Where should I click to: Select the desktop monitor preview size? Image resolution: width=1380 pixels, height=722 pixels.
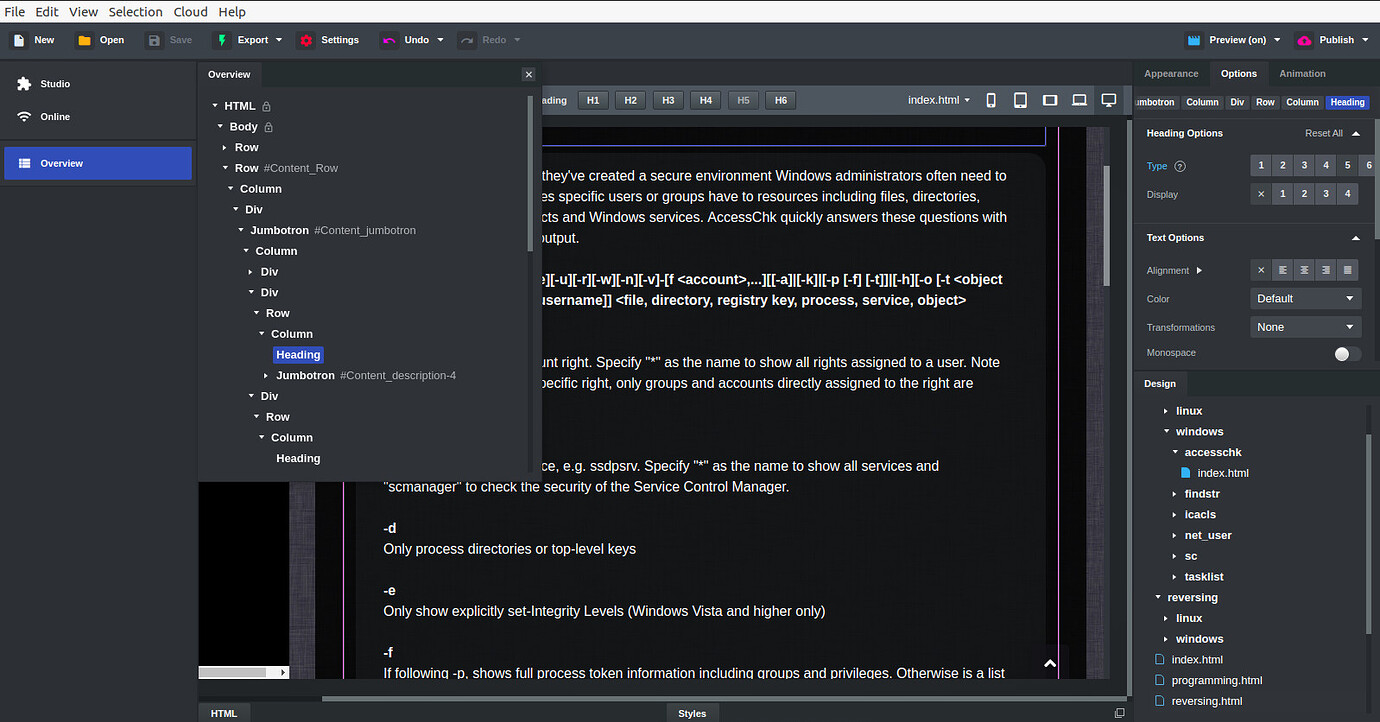tap(1108, 100)
